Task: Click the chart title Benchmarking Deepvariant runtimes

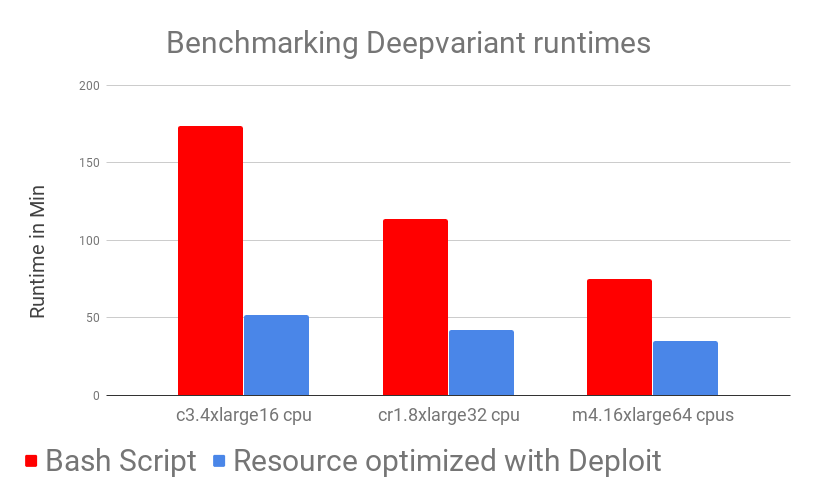Action: 409,43
